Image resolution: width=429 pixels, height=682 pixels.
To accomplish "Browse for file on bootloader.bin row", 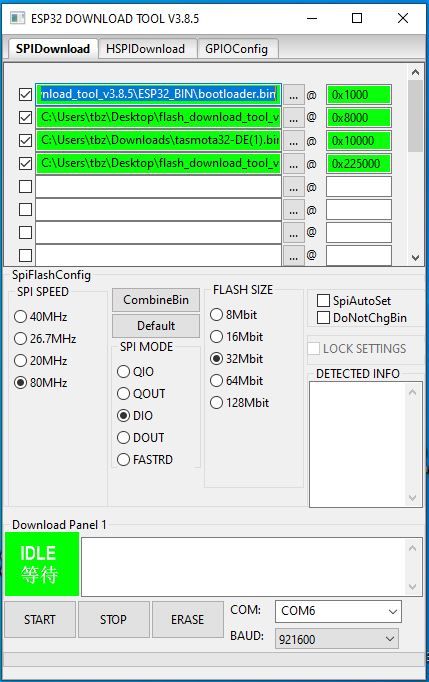I will [294, 95].
